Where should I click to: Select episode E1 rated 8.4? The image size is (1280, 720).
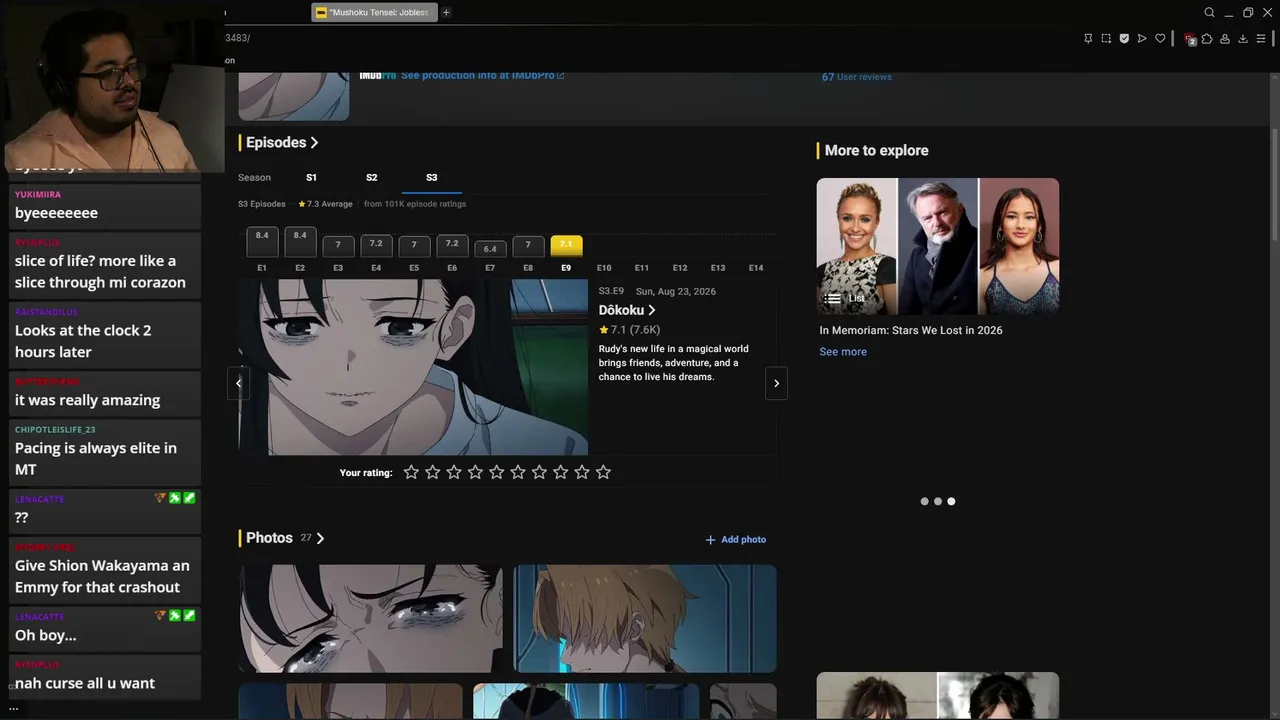[262, 242]
